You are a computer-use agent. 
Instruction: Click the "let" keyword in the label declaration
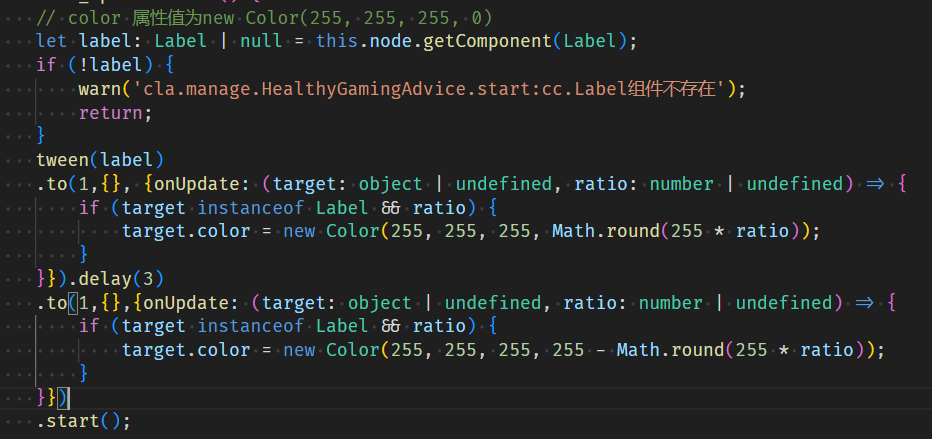point(53,42)
